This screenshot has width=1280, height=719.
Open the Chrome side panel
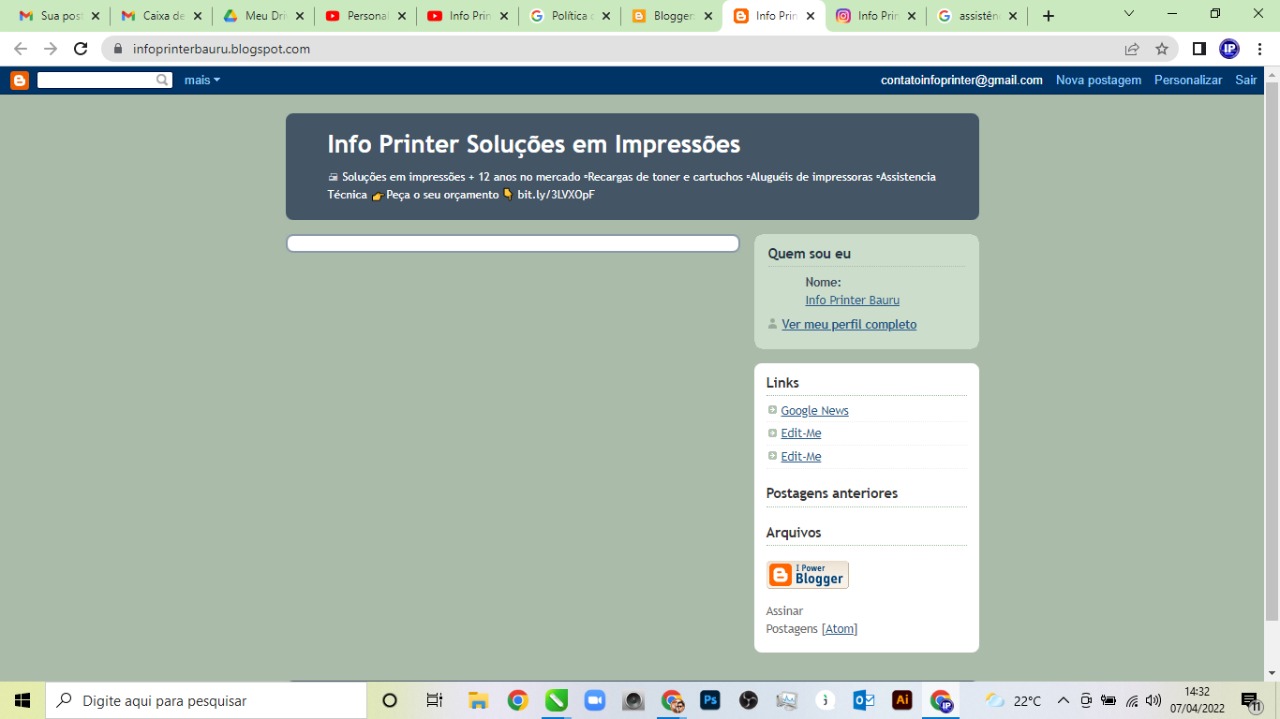(x=1199, y=49)
